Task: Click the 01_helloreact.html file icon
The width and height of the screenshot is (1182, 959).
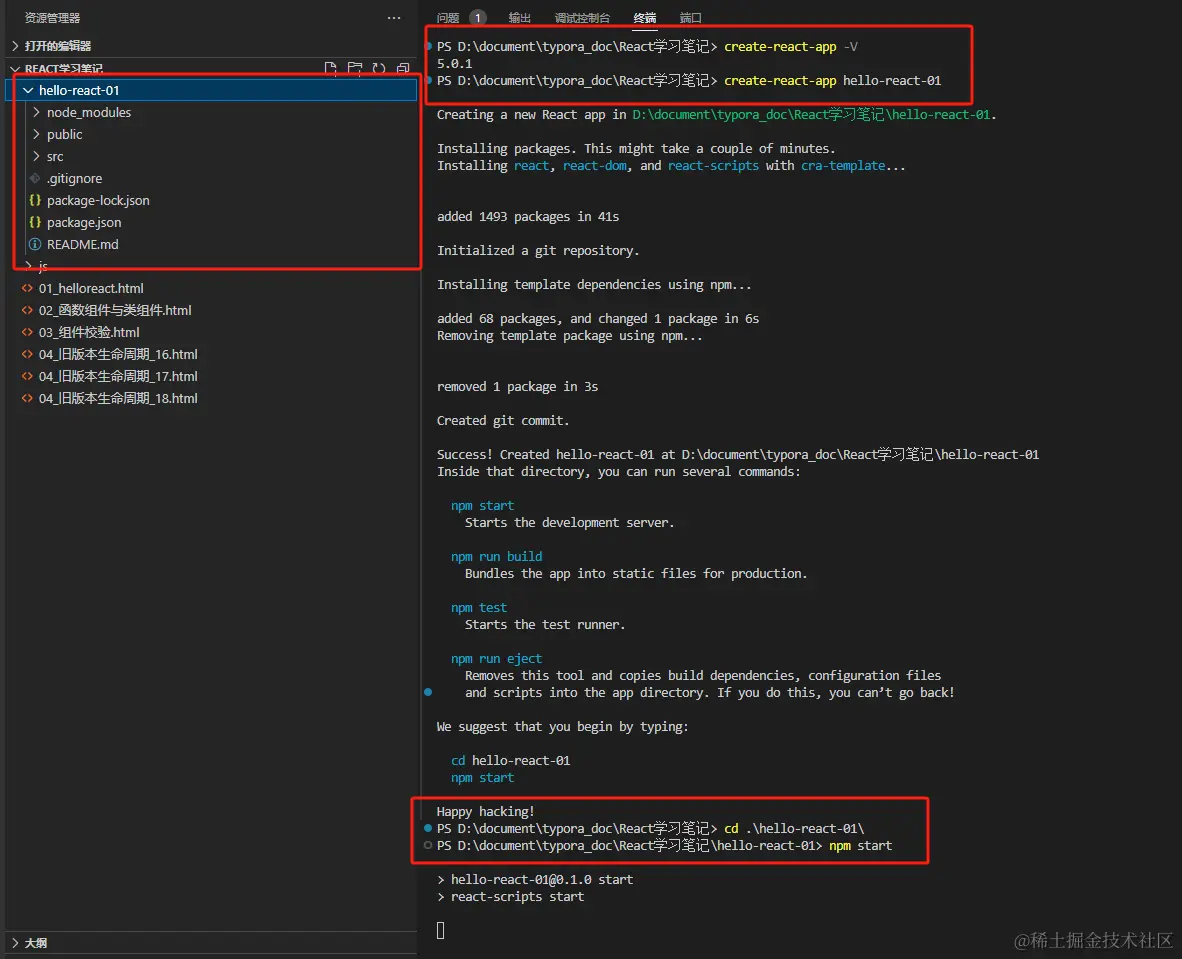Action: (27, 288)
